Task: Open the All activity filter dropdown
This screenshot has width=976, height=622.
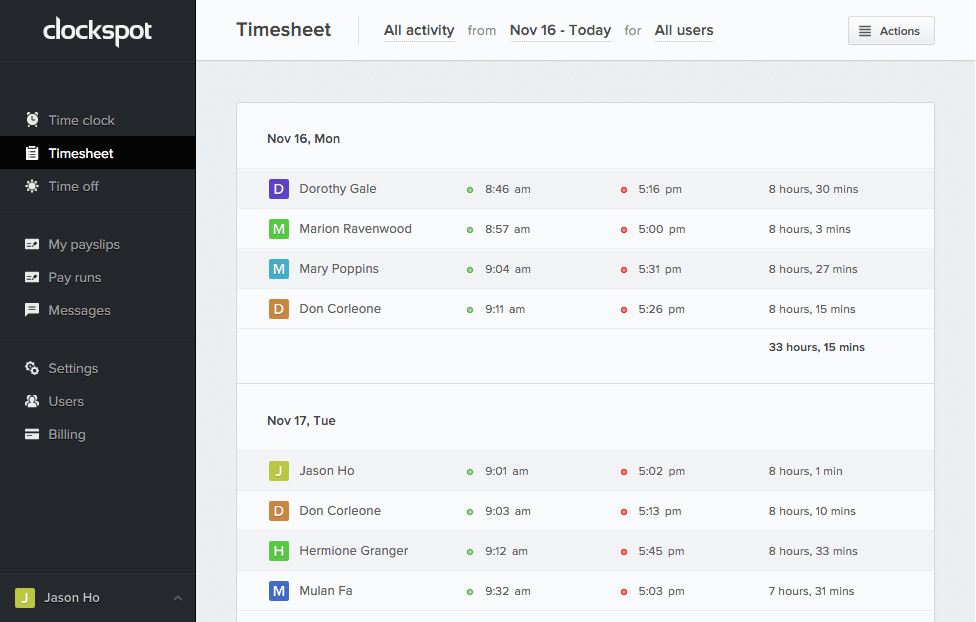Action: tap(419, 31)
